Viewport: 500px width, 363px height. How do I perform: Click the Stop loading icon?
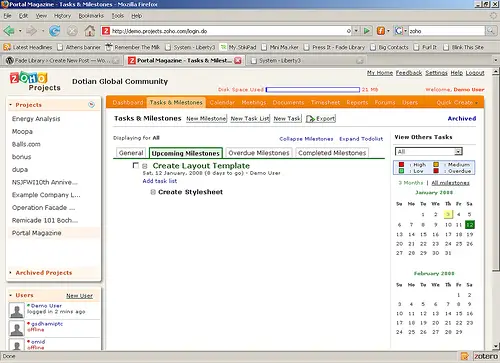click(72, 31)
